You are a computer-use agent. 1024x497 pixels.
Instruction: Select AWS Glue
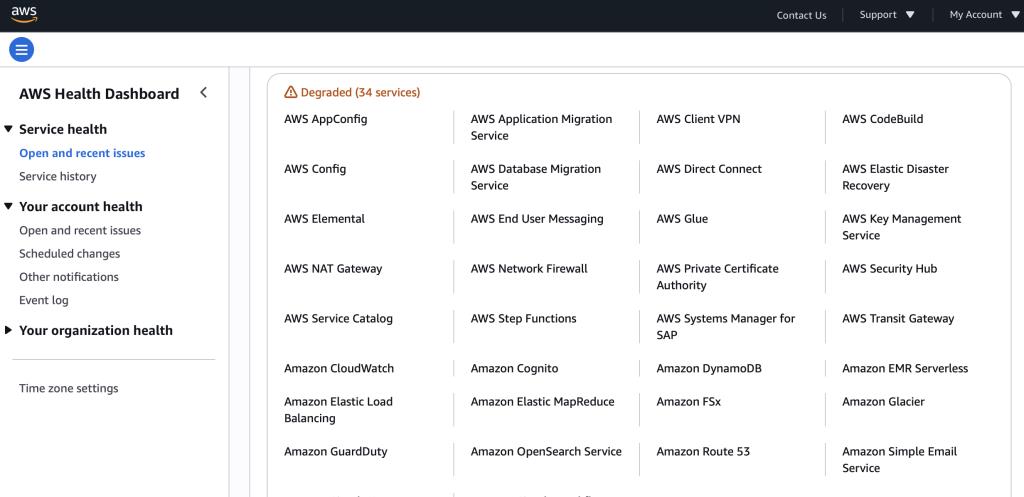pyautogui.click(x=682, y=219)
